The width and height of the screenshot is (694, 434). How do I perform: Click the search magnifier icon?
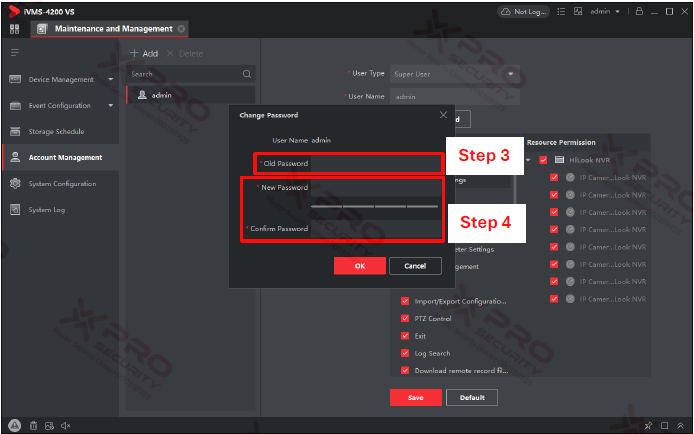[247, 74]
